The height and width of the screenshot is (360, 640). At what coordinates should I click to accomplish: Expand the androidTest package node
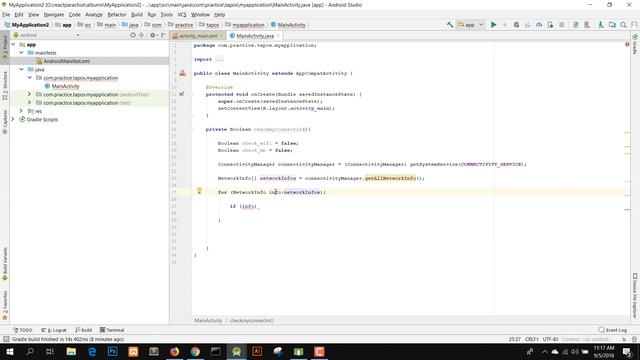(29, 94)
